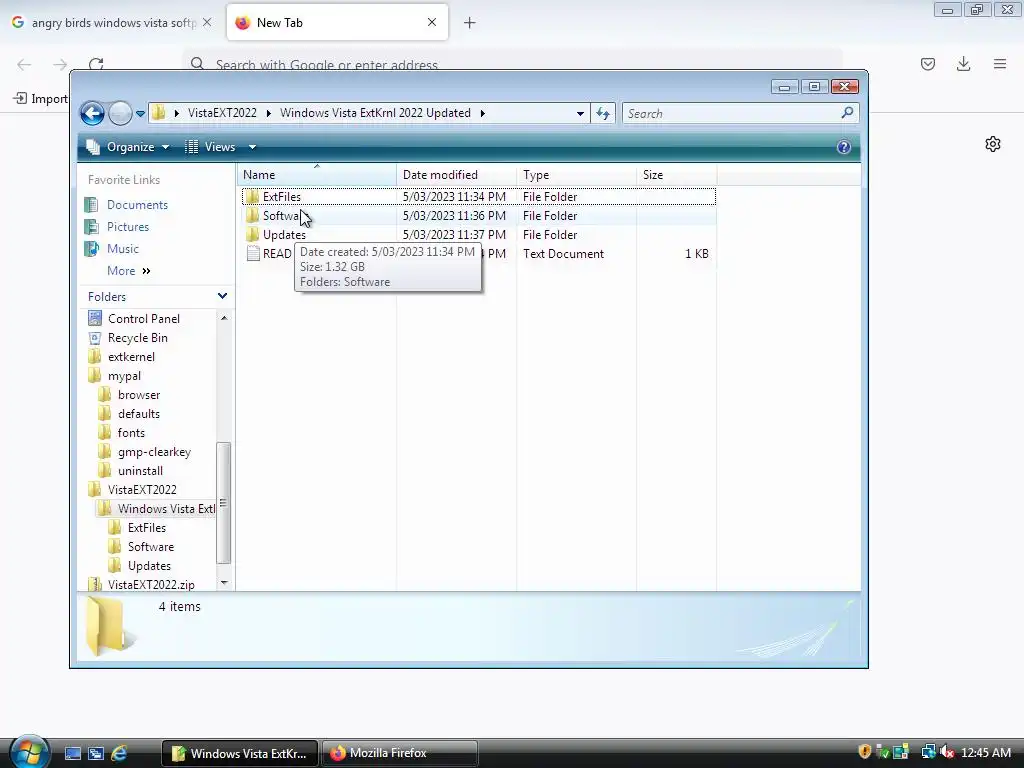Open the Views dropdown arrow

[x=253, y=147]
